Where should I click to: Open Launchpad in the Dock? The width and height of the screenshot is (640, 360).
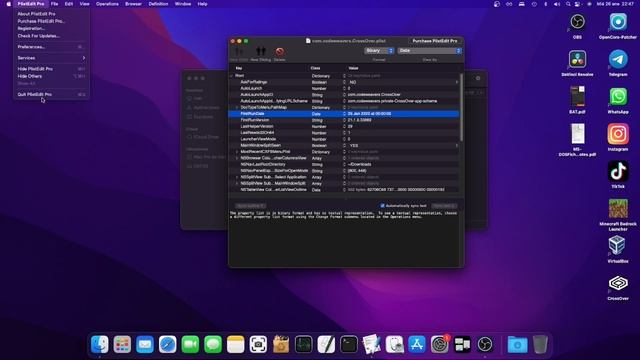[x=122, y=344]
